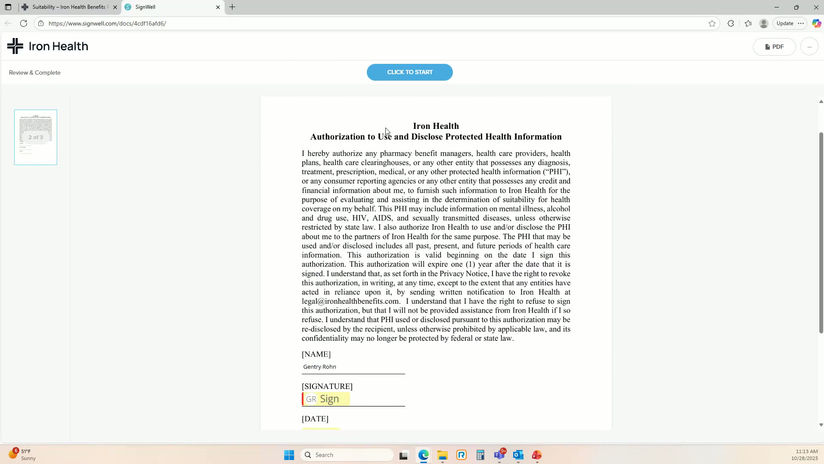Click the document's vertical scrollbar thumb
This screenshot has height=464, width=824.
click(821, 232)
